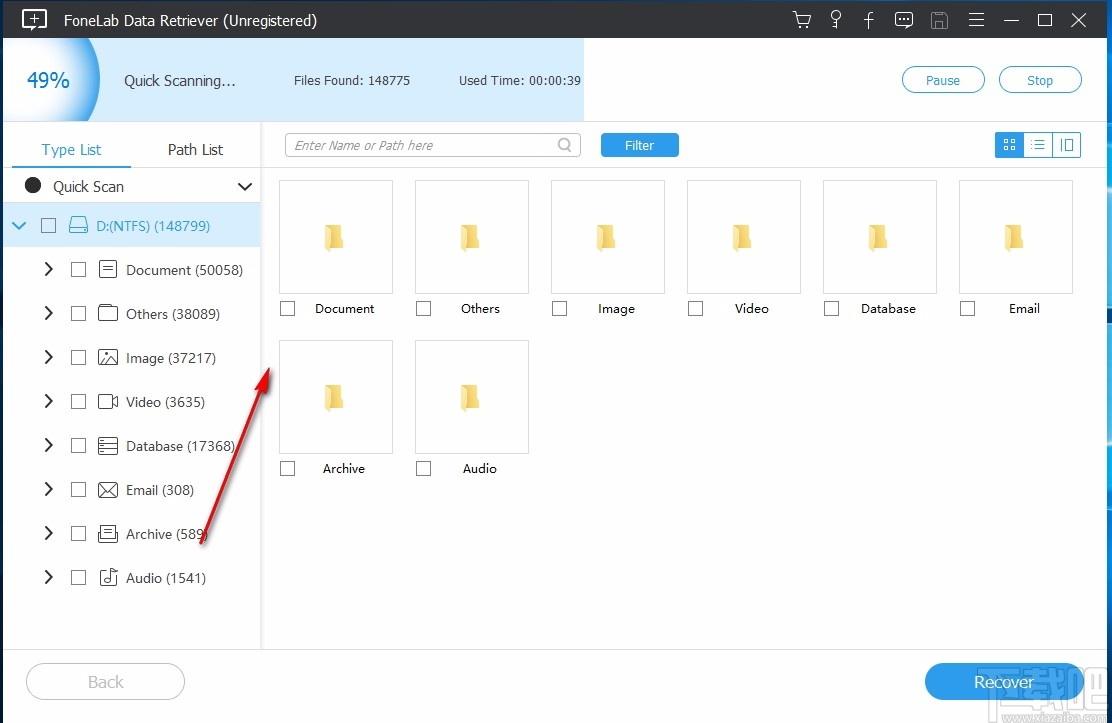
Task: Open the Email folder thumbnail
Action: click(1016, 237)
